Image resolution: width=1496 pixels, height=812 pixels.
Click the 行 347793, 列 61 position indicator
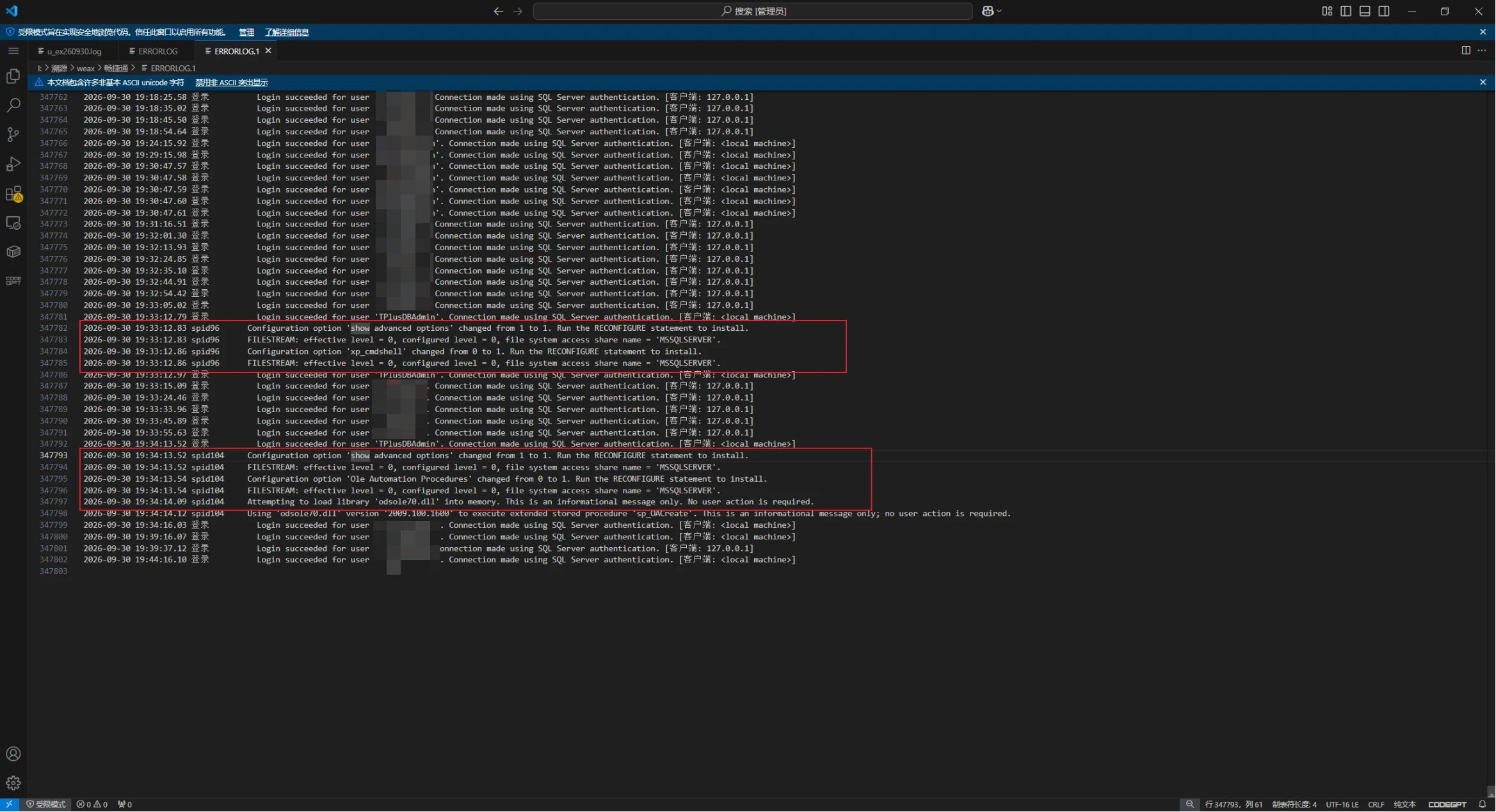(1234, 805)
